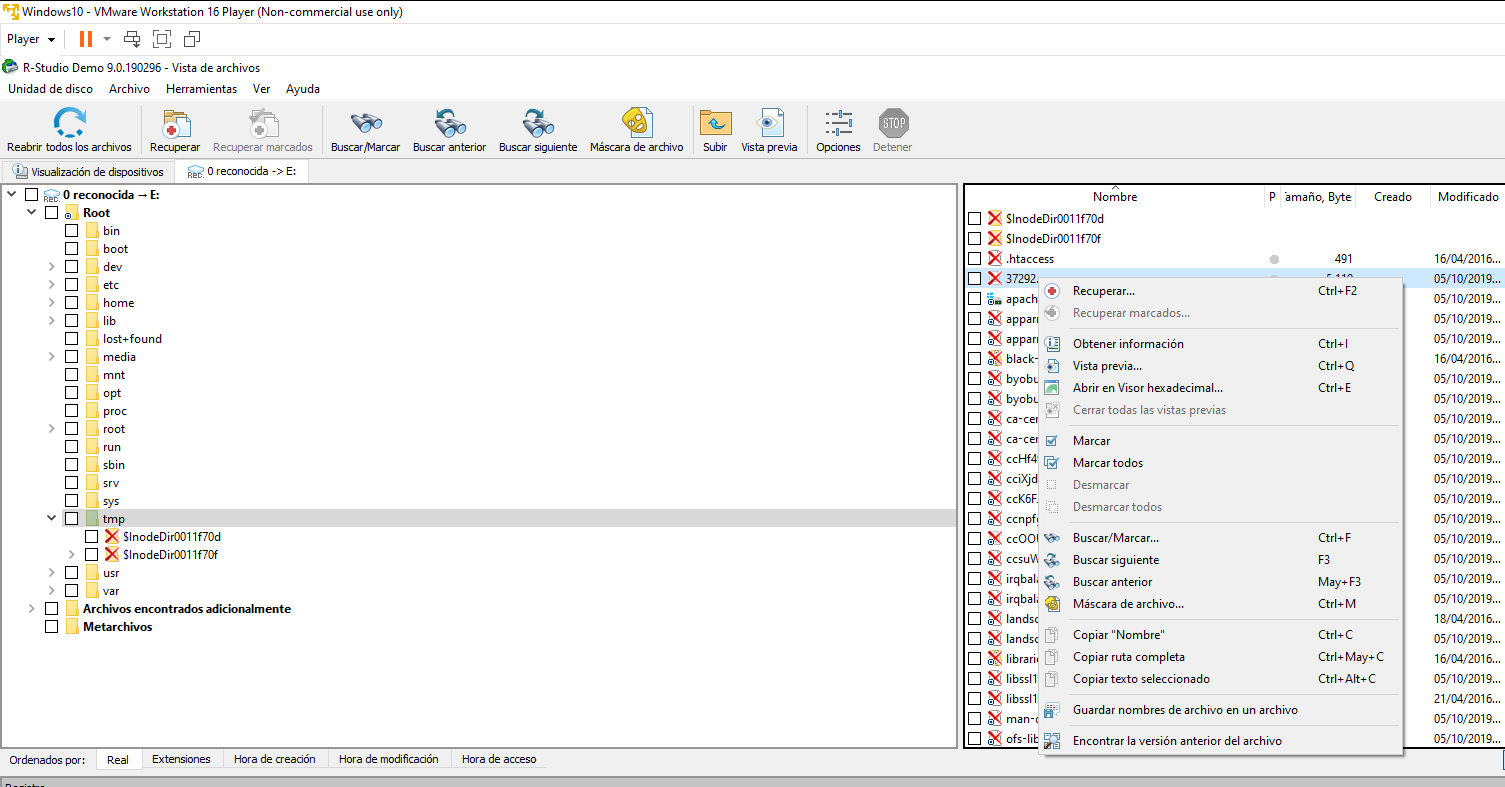
Task: Click the Subir folder icon
Action: (715, 123)
